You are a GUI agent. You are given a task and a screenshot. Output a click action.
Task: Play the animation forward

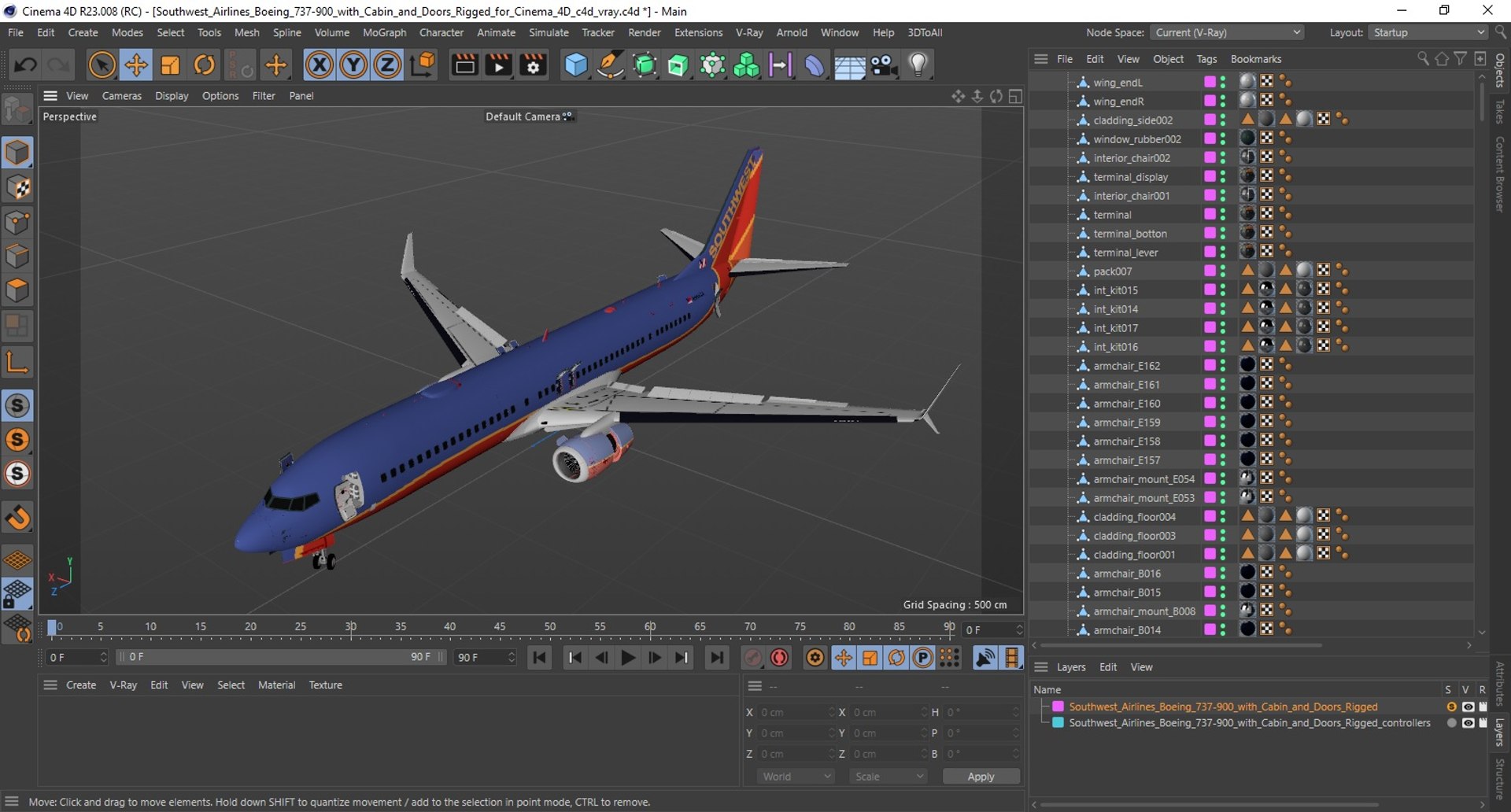(x=628, y=657)
